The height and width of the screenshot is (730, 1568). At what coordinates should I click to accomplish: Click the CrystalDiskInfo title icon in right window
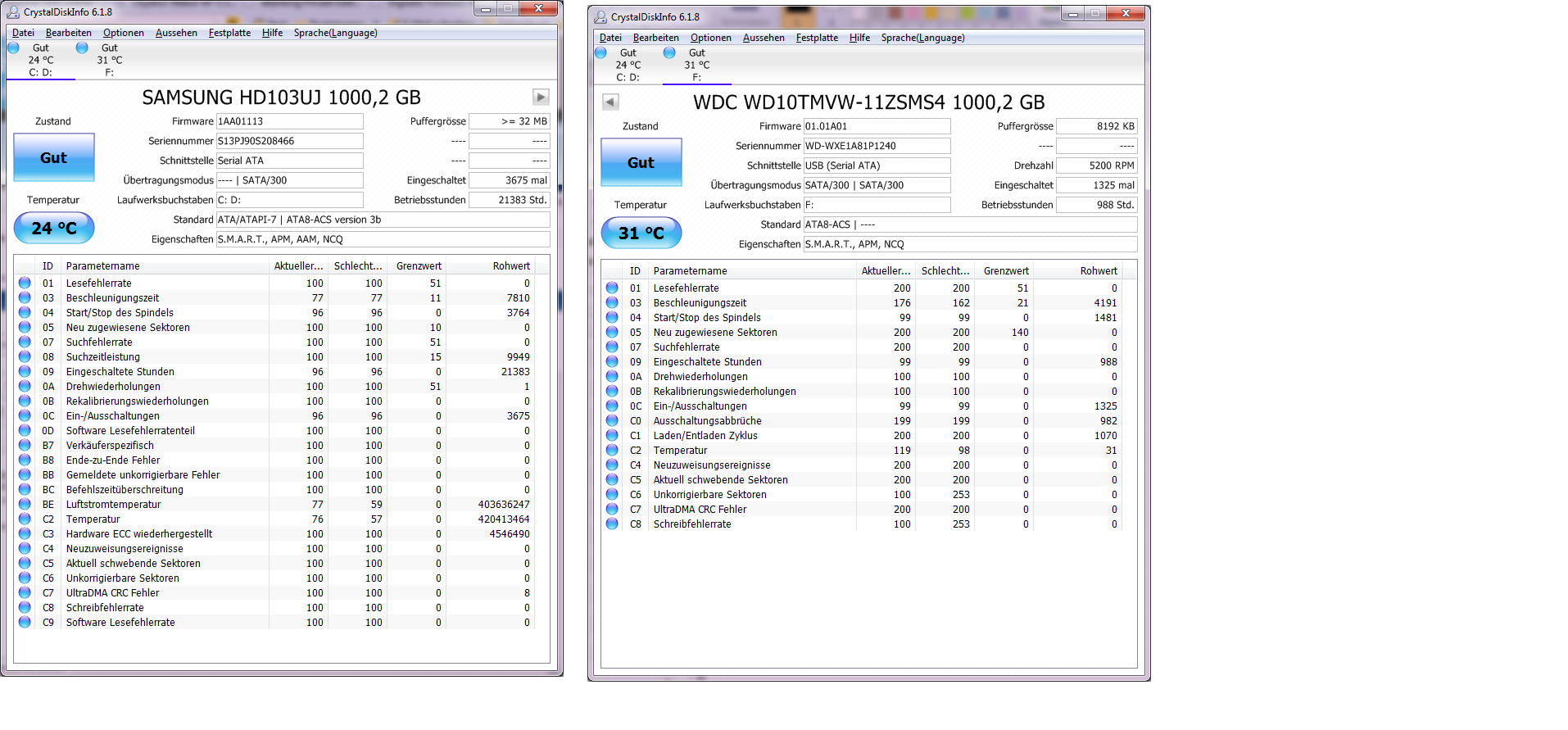[601, 16]
